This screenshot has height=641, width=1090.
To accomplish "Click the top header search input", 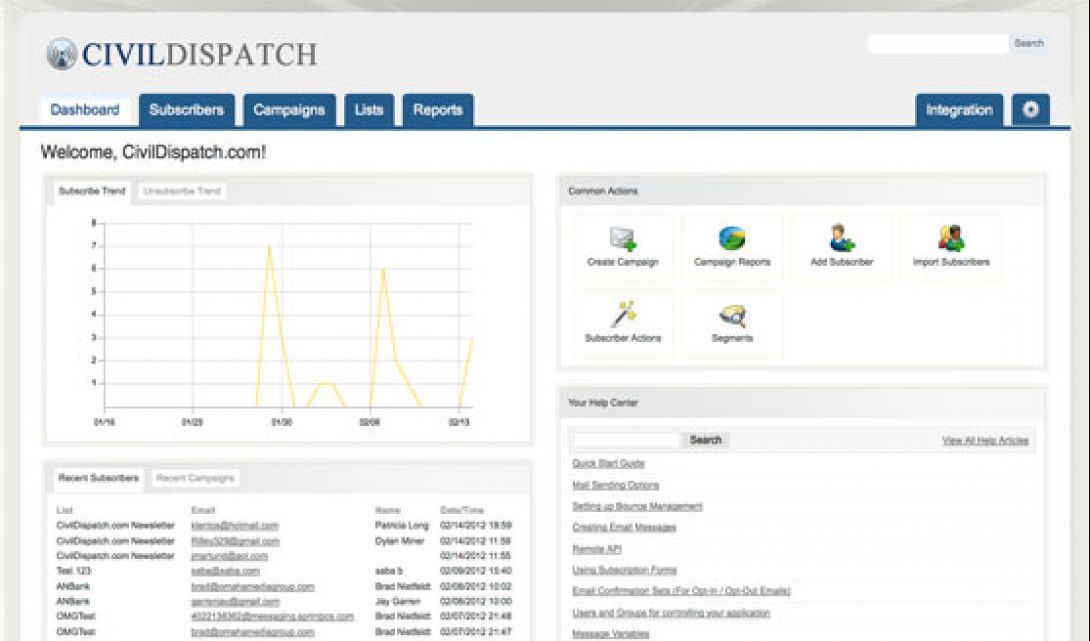I will [938, 43].
